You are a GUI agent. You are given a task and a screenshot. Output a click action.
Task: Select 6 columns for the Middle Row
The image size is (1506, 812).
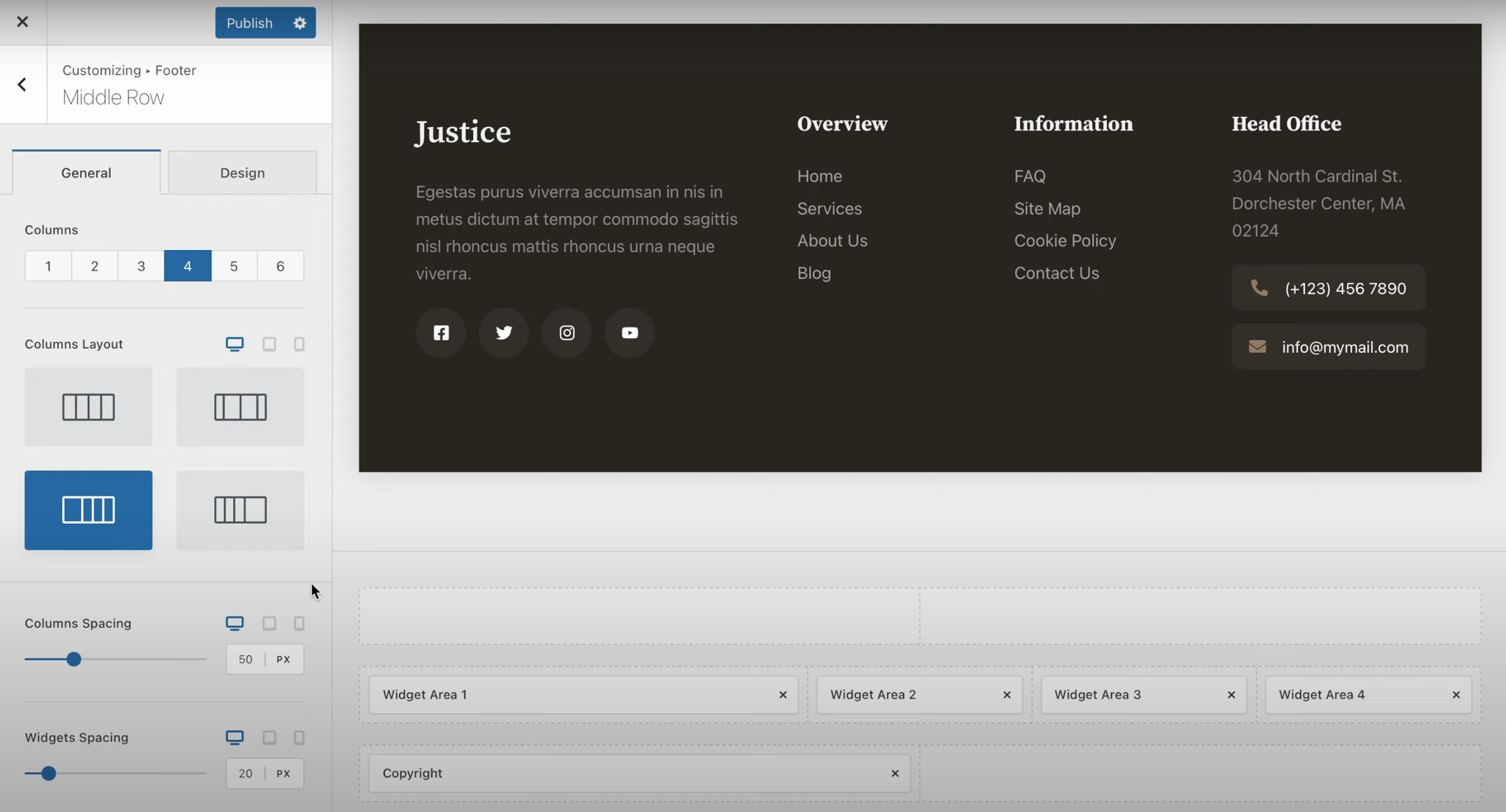tap(280, 265)
